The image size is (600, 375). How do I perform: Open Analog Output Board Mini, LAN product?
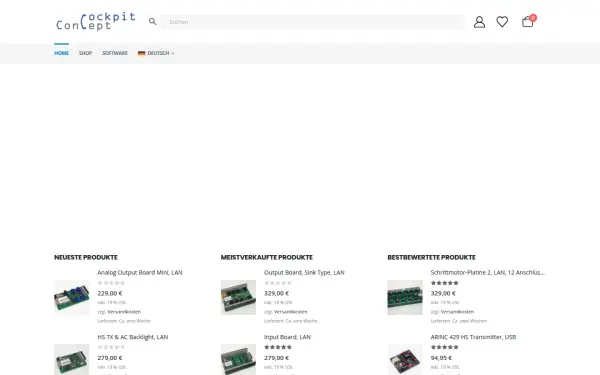coord(140,272)
